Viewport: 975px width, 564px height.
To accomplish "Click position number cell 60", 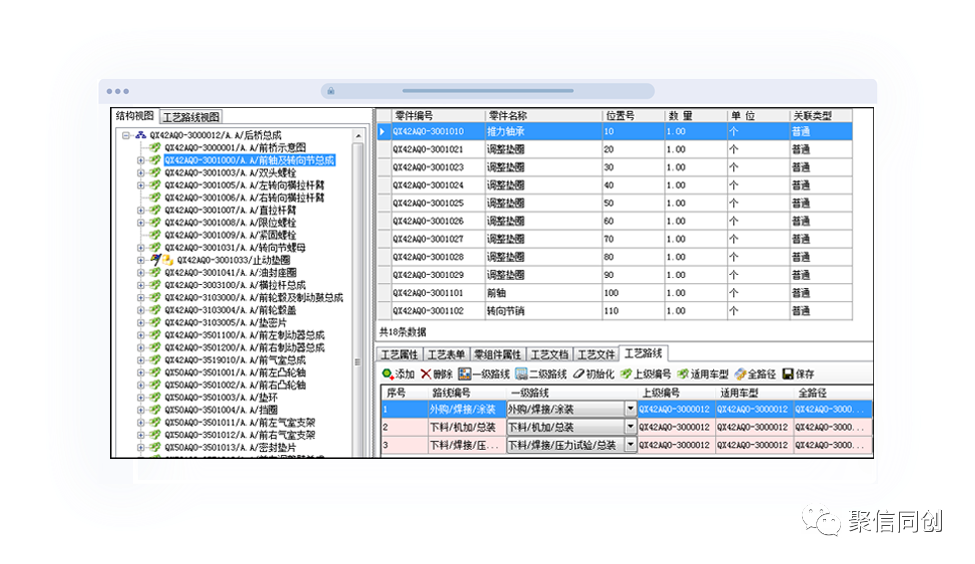I will (633, 221).
